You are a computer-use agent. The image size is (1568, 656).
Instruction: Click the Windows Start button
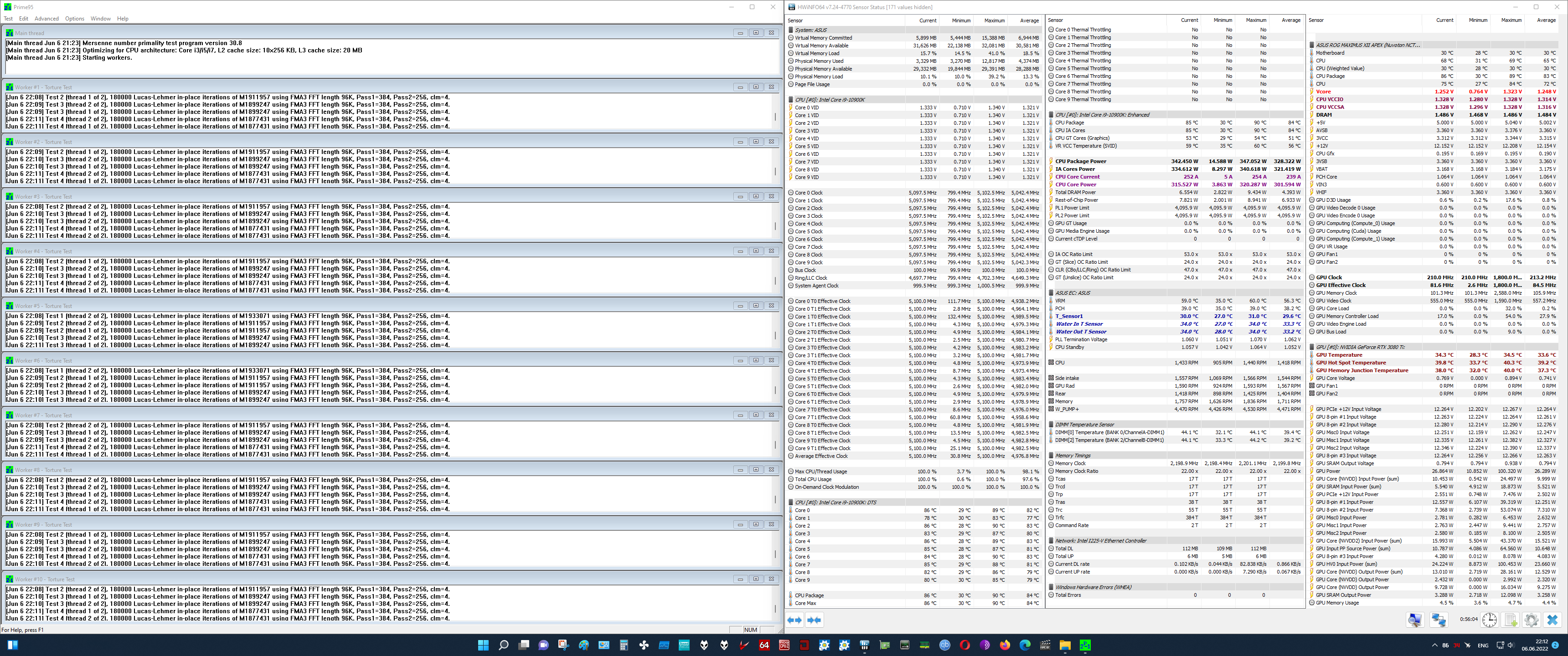(483, 645)
